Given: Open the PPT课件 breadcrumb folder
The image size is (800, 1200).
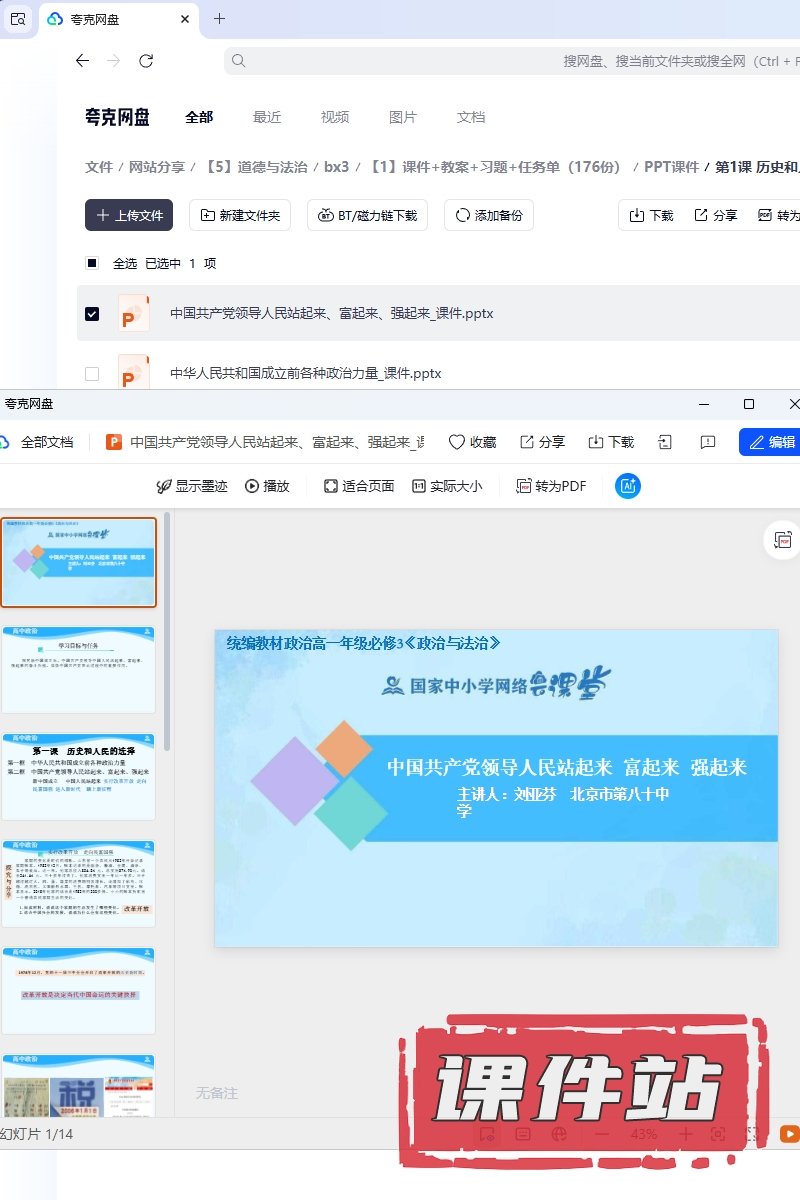Looking at the screenshot, I should pos(671,167).
